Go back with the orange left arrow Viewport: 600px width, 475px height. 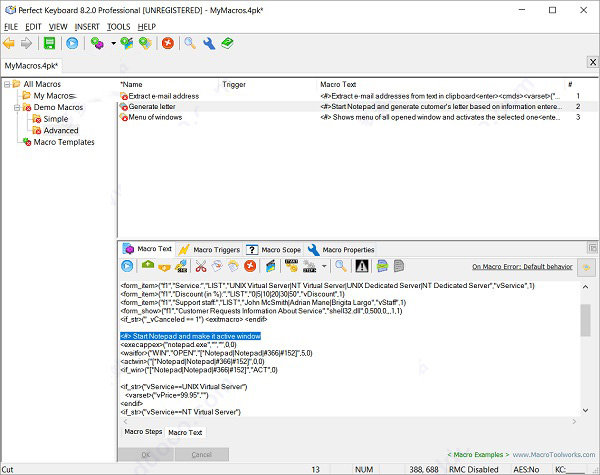click(x=9, y=44)
